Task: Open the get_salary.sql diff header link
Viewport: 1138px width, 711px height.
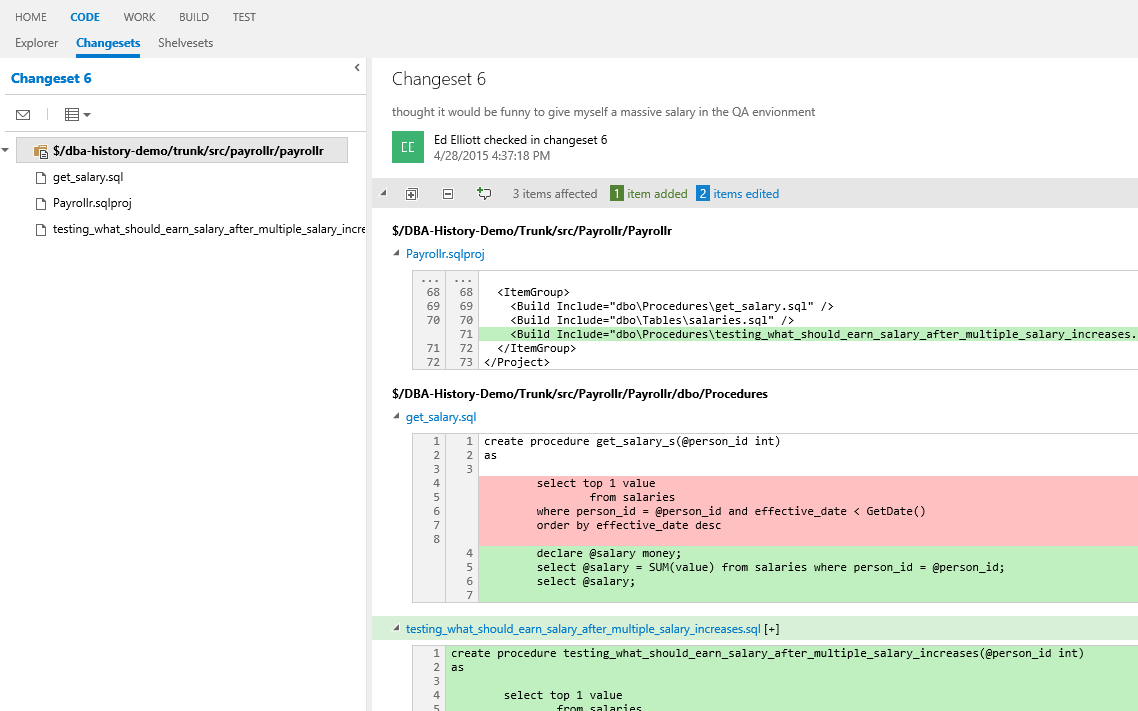Action: coord(441,417)
